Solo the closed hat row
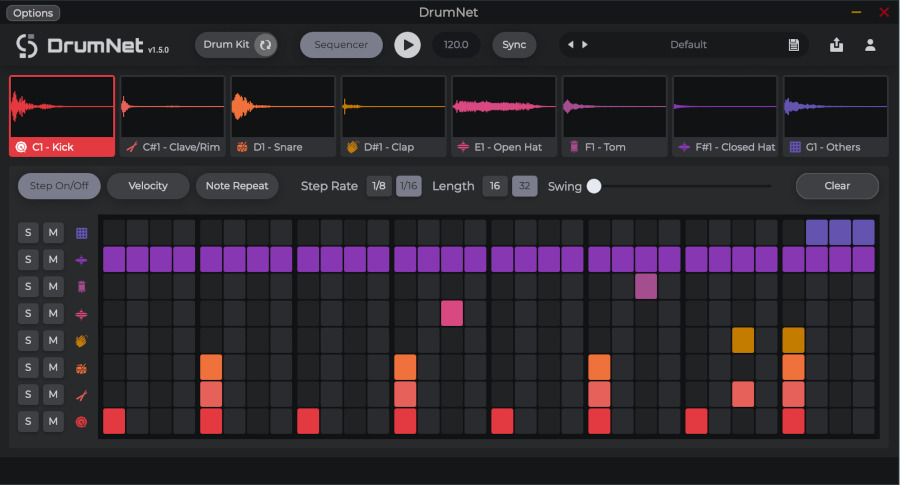This screenshot has height=485, width=900. [29, 260]
